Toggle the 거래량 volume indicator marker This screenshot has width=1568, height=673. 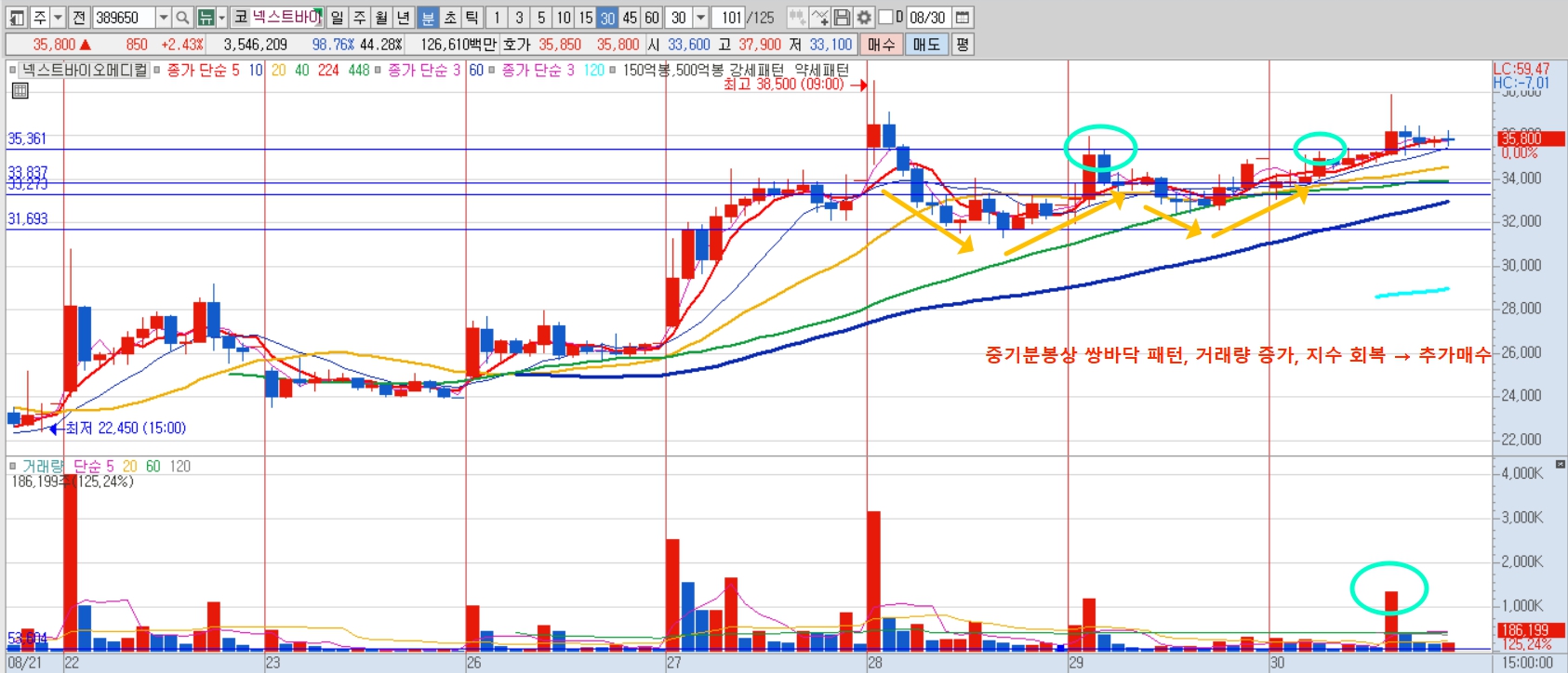pos(12,466)
